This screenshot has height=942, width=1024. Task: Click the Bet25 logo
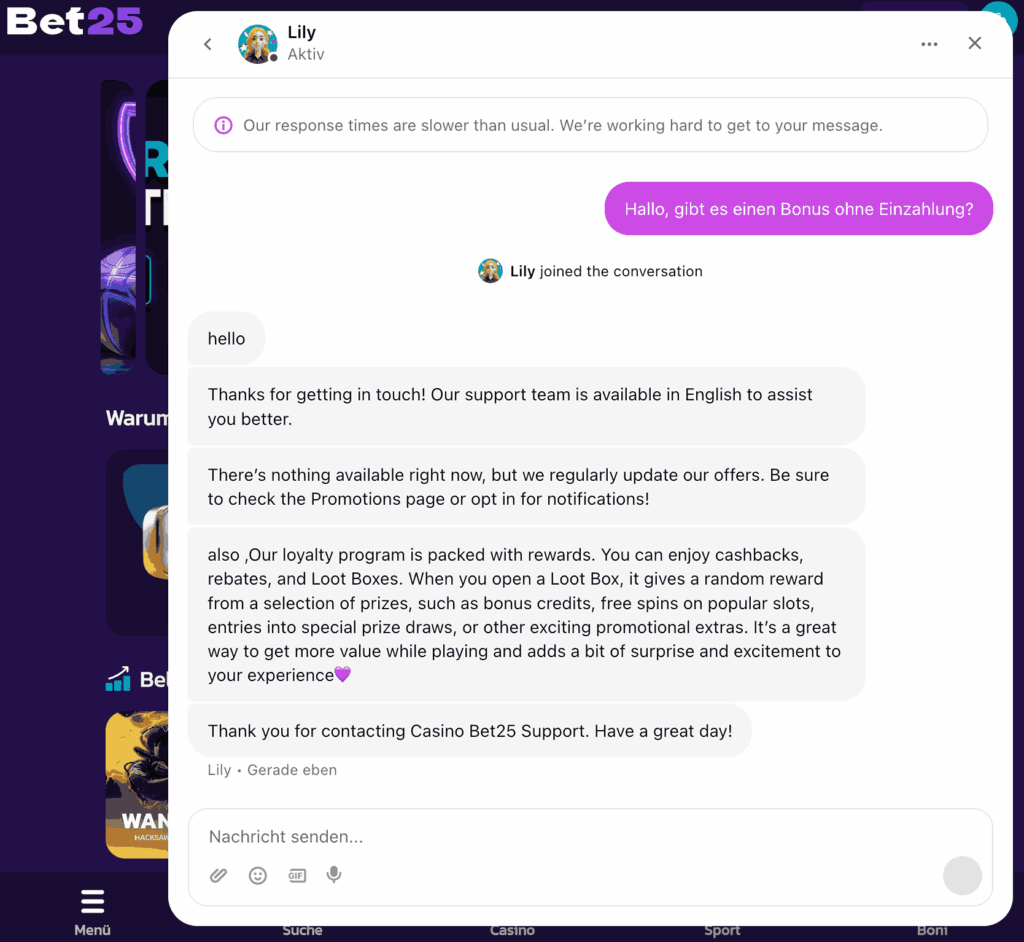click(x=74, y=22)
